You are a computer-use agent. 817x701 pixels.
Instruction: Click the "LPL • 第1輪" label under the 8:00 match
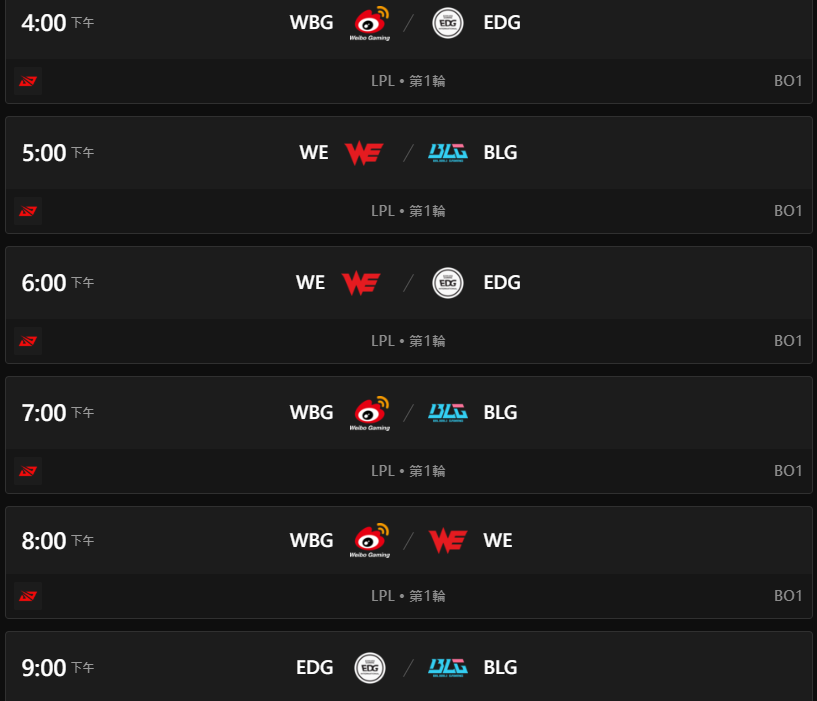[x=408, y=596]
